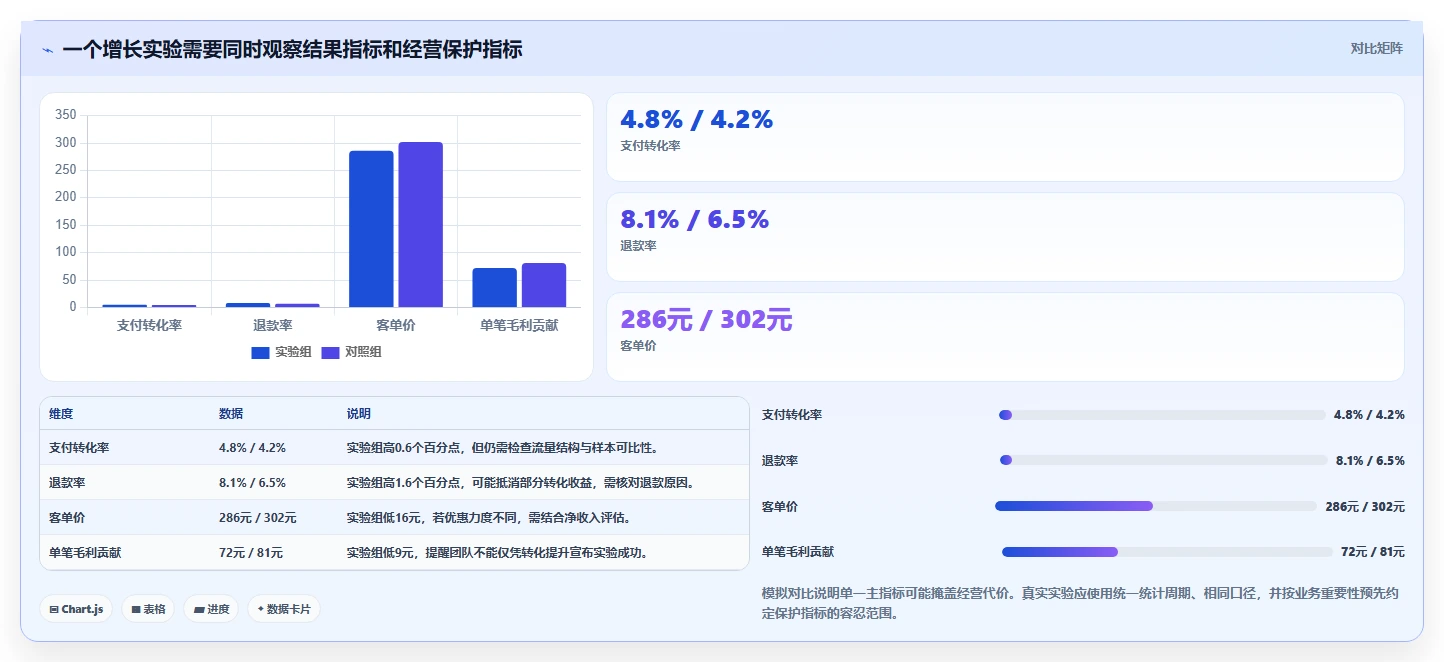Open the 8.1% / 6.5% 退款率 data card
Image resolution: width=1444 pixels, height=662 pixels.
pyautogui.click(x=1005, y=237)
